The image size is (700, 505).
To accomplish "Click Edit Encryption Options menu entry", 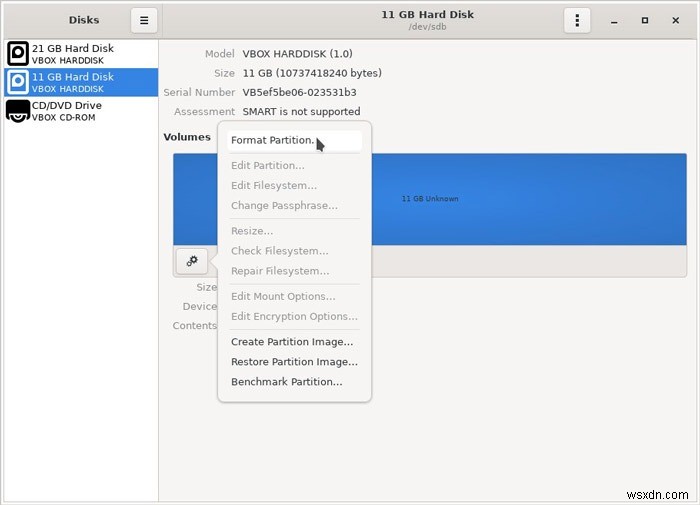I will [x=294, y=317].
